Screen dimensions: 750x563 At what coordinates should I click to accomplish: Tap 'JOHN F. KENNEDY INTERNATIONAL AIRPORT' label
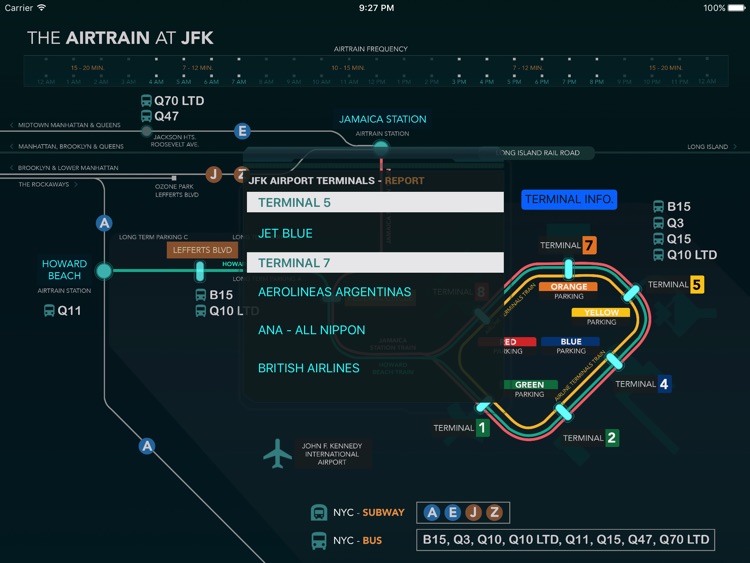332,454
